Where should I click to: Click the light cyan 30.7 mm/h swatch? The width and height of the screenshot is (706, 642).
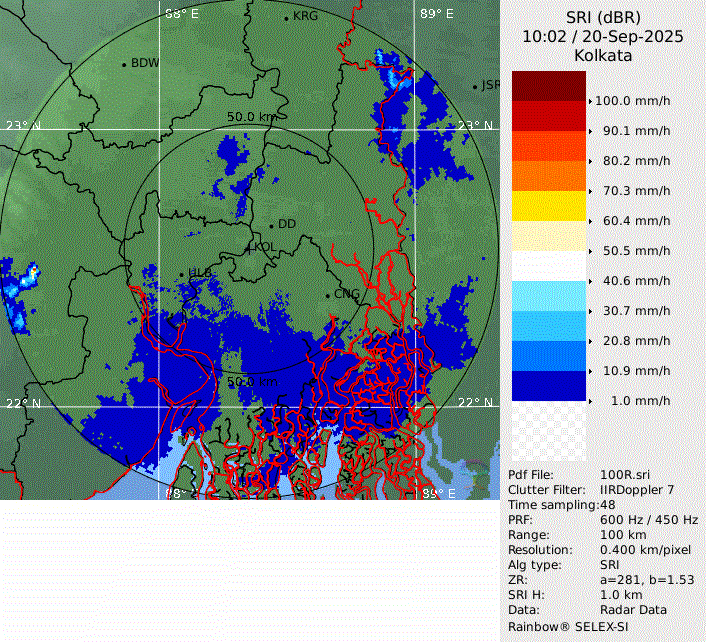pyautogui.click(x=548, y=296)
